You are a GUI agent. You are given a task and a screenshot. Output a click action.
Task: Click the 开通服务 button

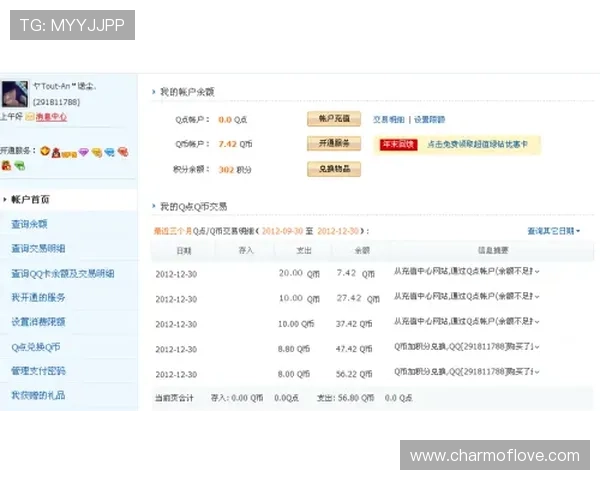point(334,144)
